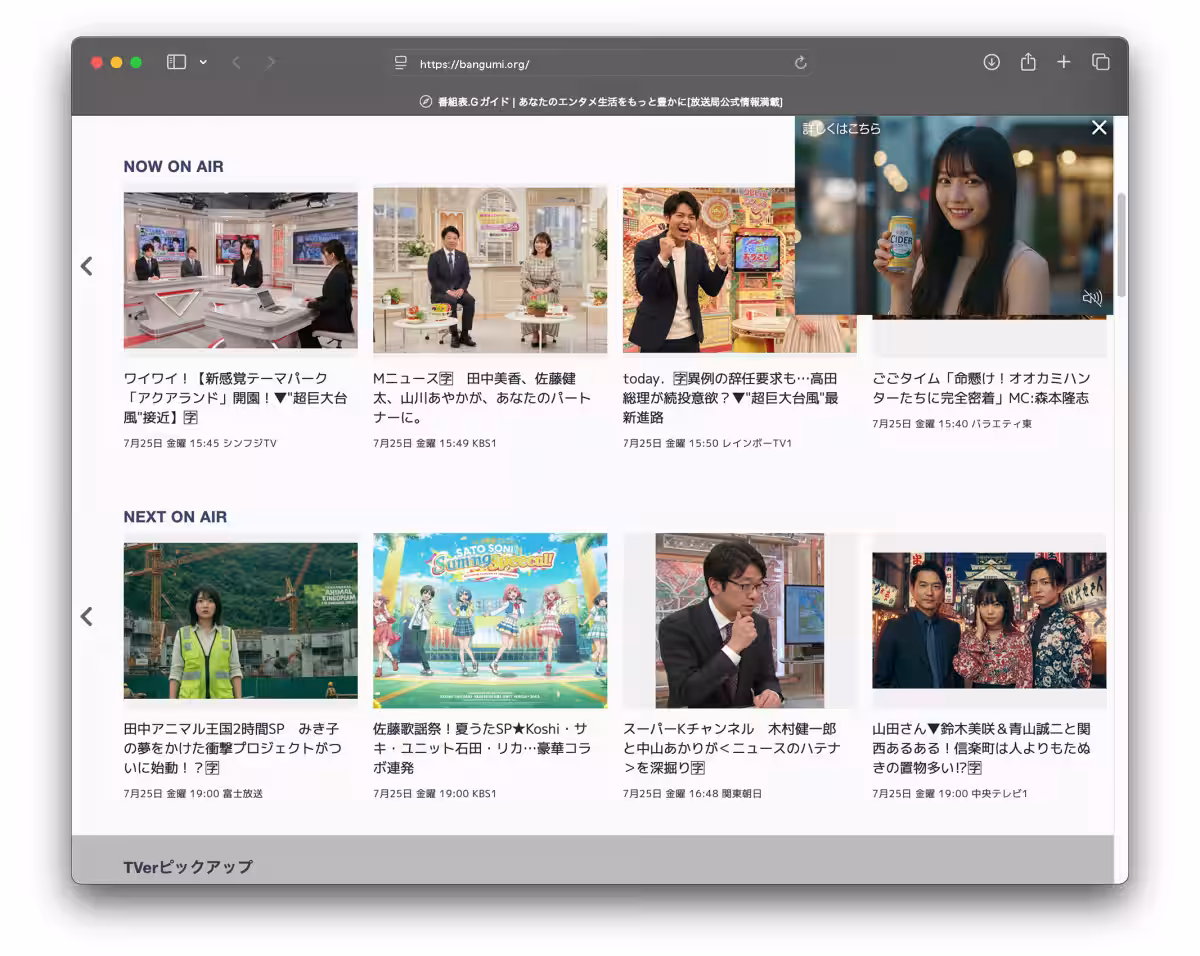Show the tab overview icon
1200x956 pixels.
1100,62
